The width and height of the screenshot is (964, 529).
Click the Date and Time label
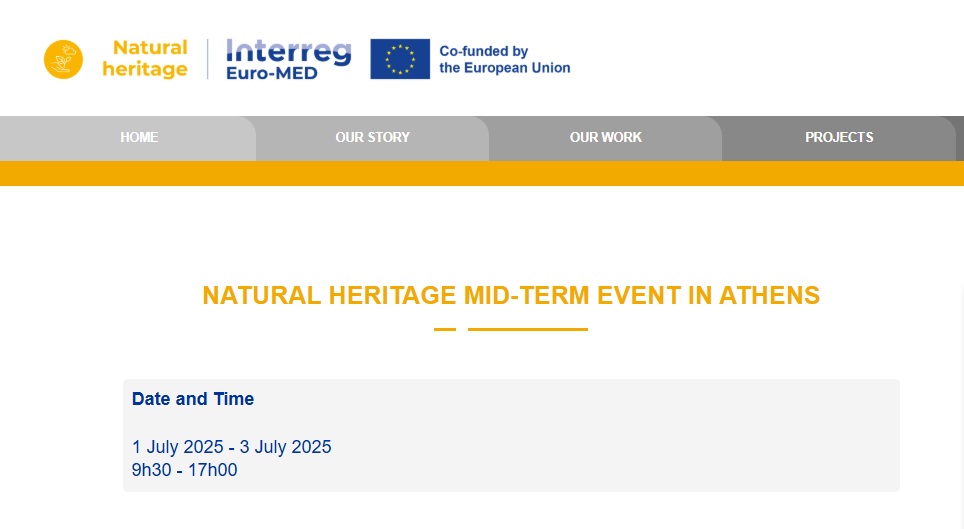(x=193, y=399)
